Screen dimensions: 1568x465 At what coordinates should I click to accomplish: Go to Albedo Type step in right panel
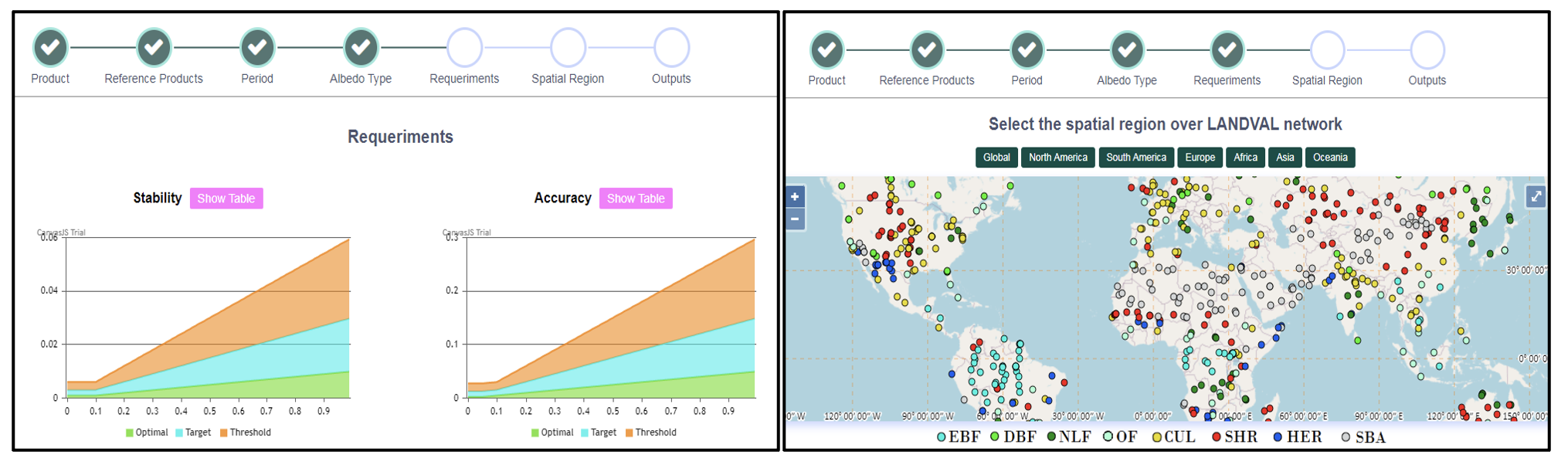(1127, 50)
